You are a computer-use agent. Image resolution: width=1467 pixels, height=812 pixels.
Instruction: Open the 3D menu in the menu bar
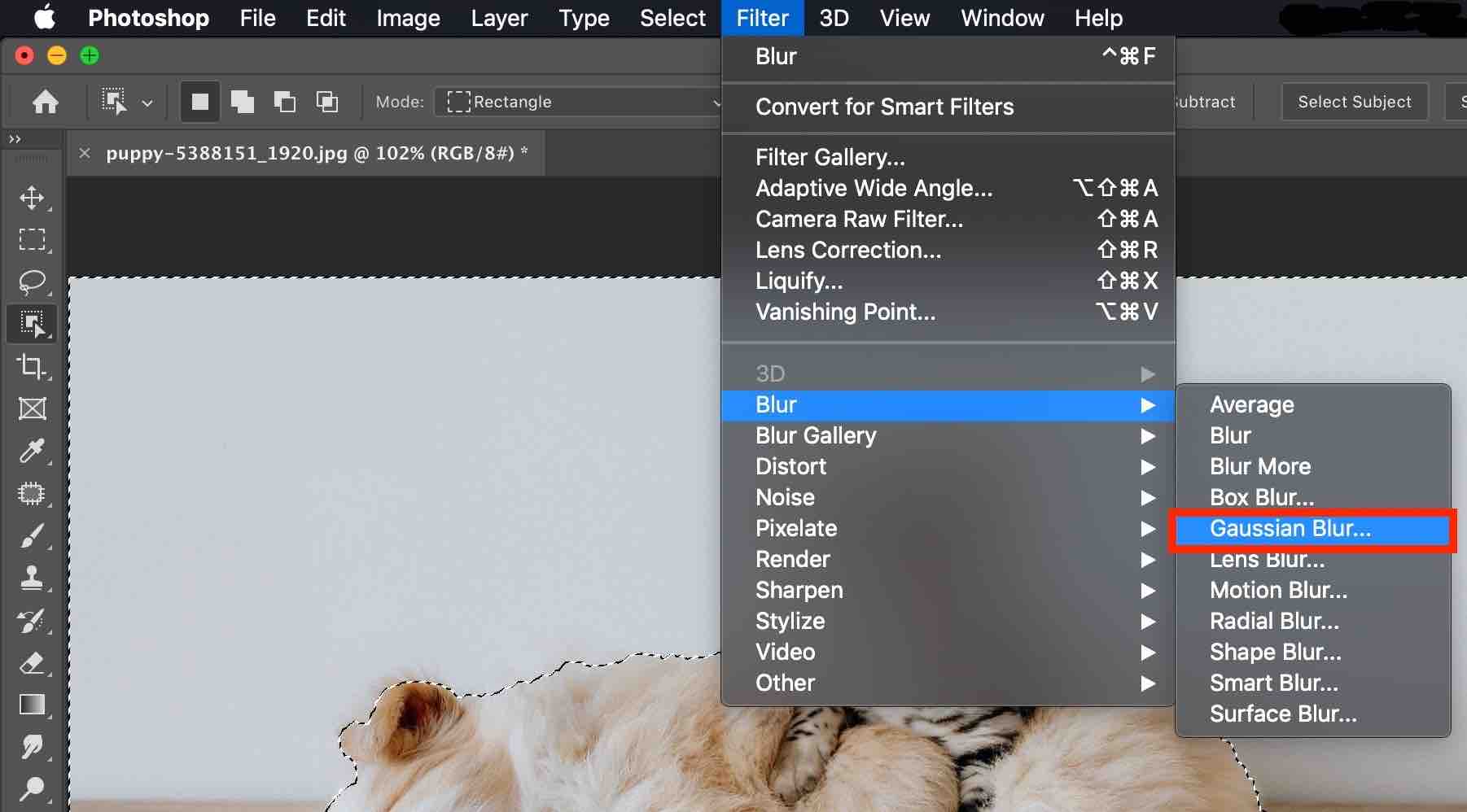[x=834, y=18]
